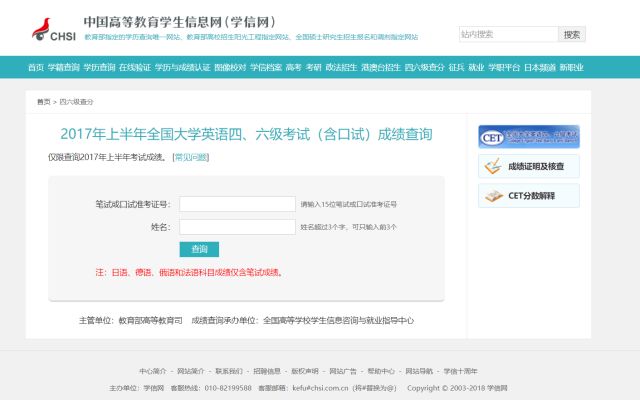Screen dimensions: 640x400
Task: Click the 姓名超过3个字 hint text
Action: tap(349, 227)
